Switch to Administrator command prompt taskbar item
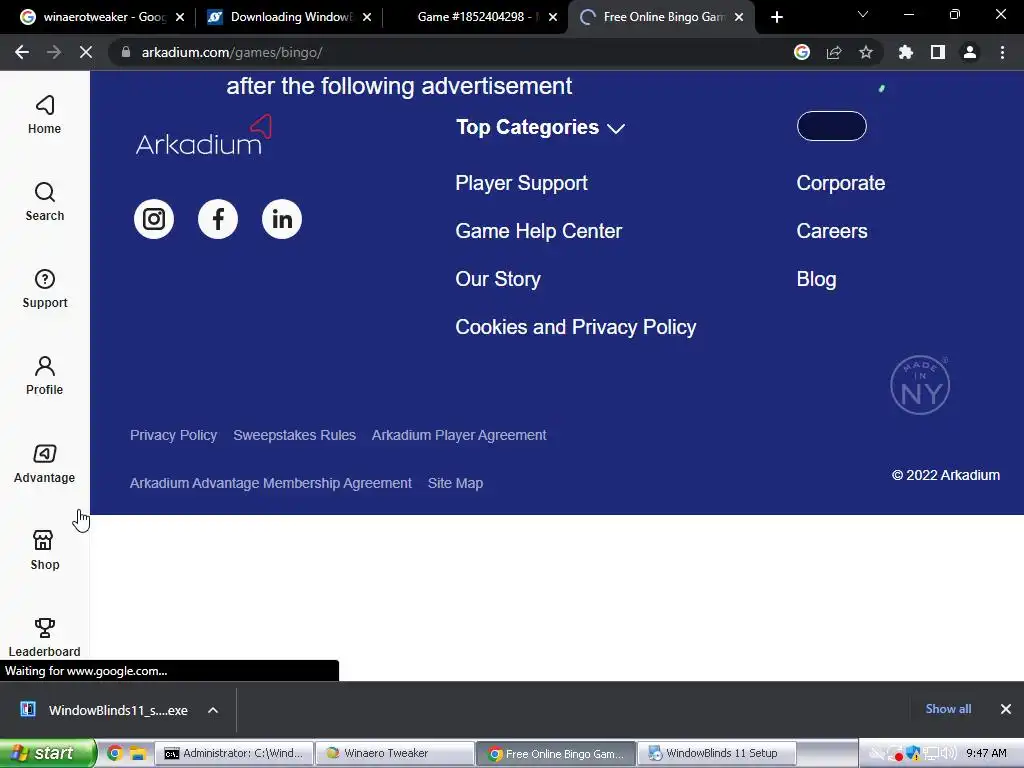1024x768 pixels. tap(234, 754)
